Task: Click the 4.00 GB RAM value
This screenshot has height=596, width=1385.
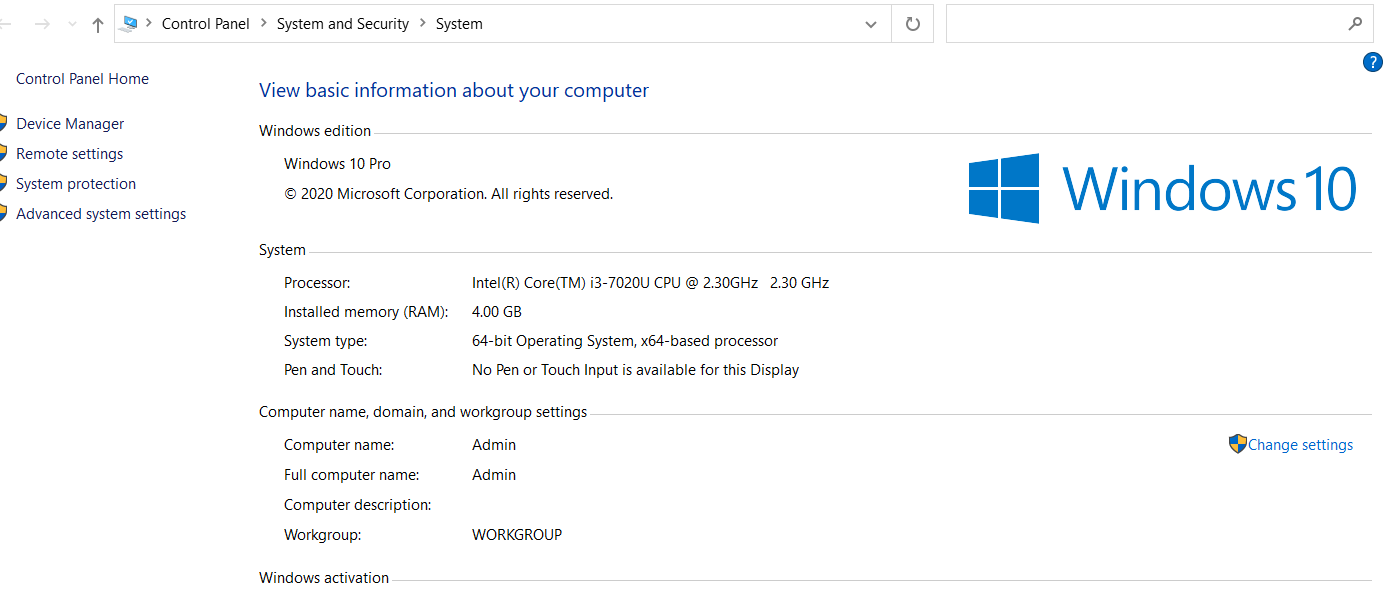Action: point(497,312)
